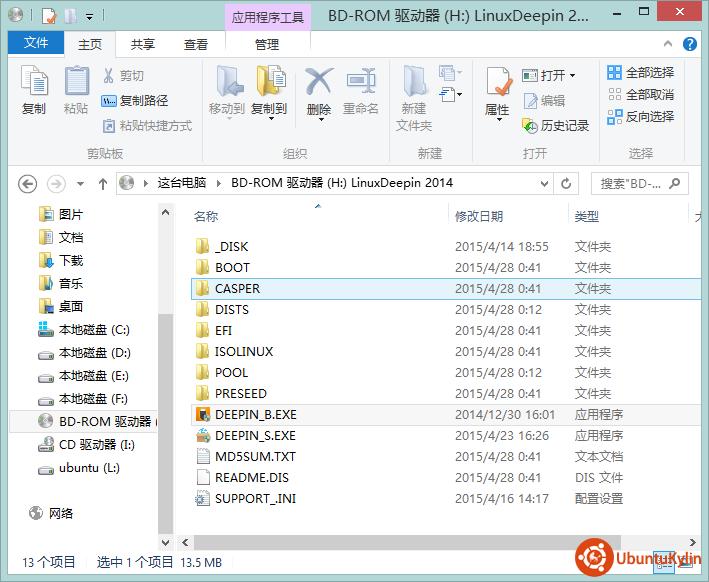Select the README.DIS file
Viewport: 709px width, 582px height.
[445, 478]
